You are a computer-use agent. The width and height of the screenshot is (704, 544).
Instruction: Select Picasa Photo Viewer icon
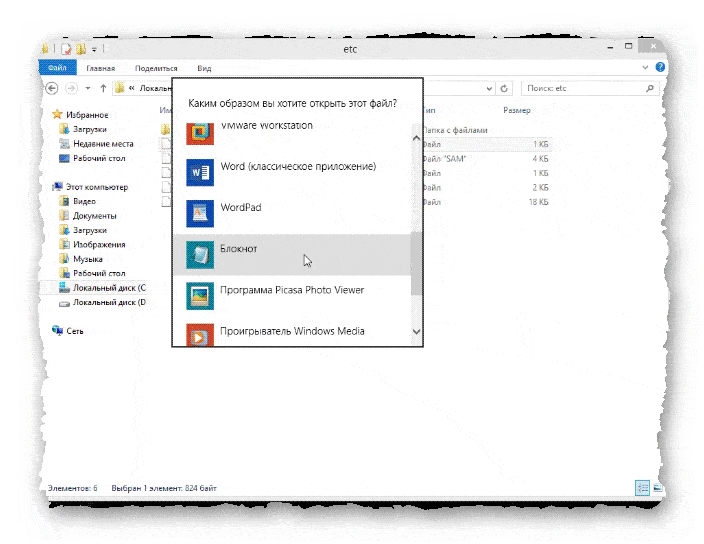tap(200, 296)
